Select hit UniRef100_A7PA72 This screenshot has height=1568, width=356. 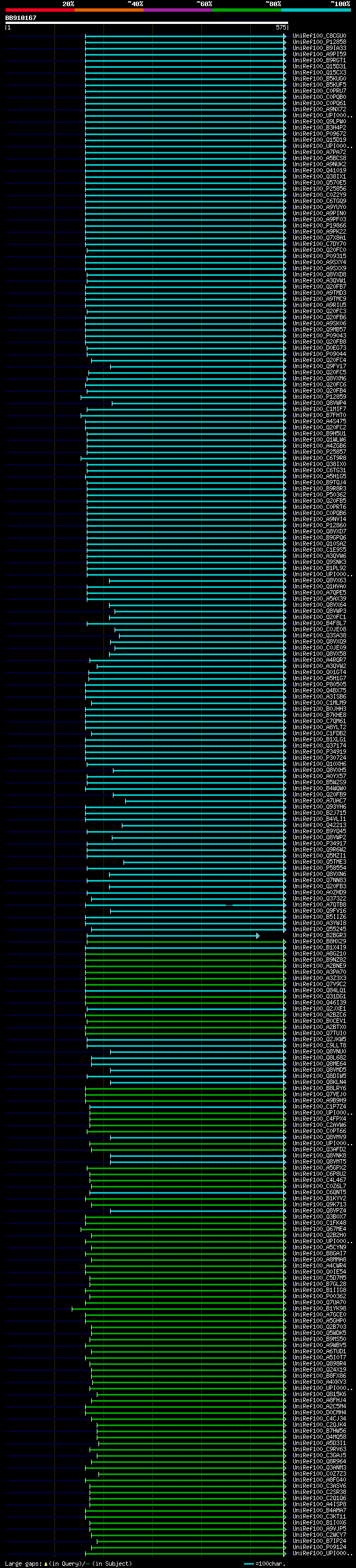319,152
